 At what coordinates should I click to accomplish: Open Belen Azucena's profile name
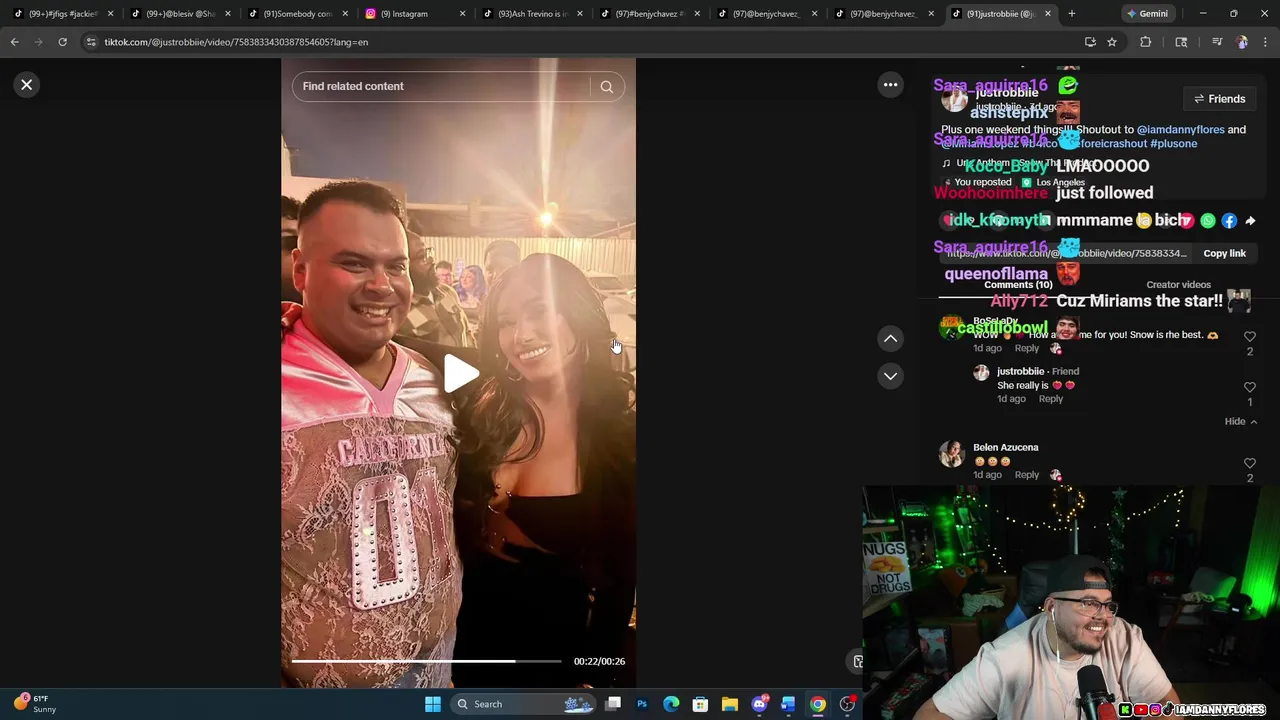coord(1006,447)
